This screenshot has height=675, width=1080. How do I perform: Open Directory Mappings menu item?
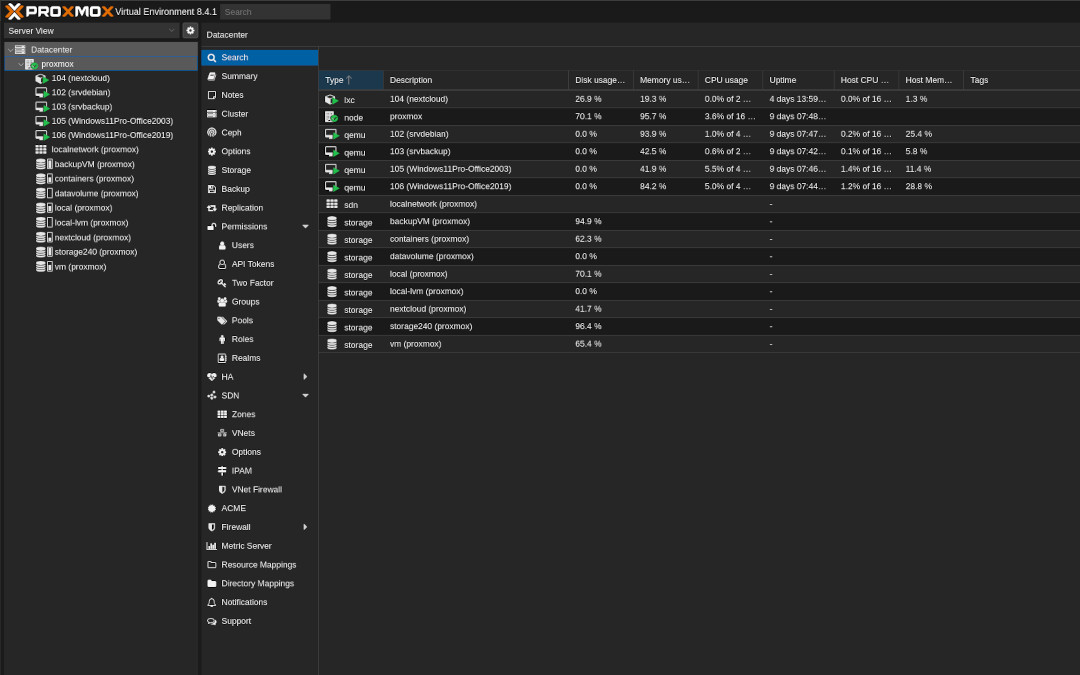click(260, 583)
